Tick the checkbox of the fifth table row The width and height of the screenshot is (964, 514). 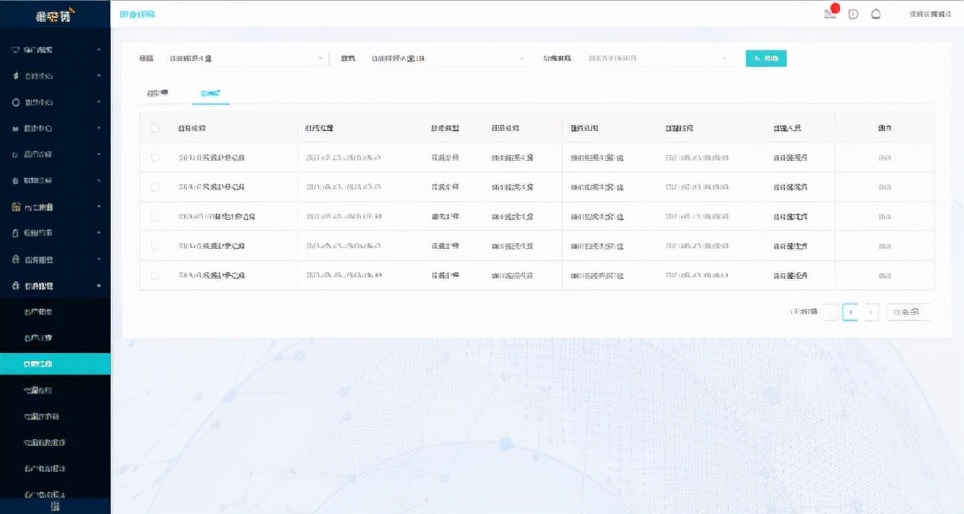click(x=154, y=275)
